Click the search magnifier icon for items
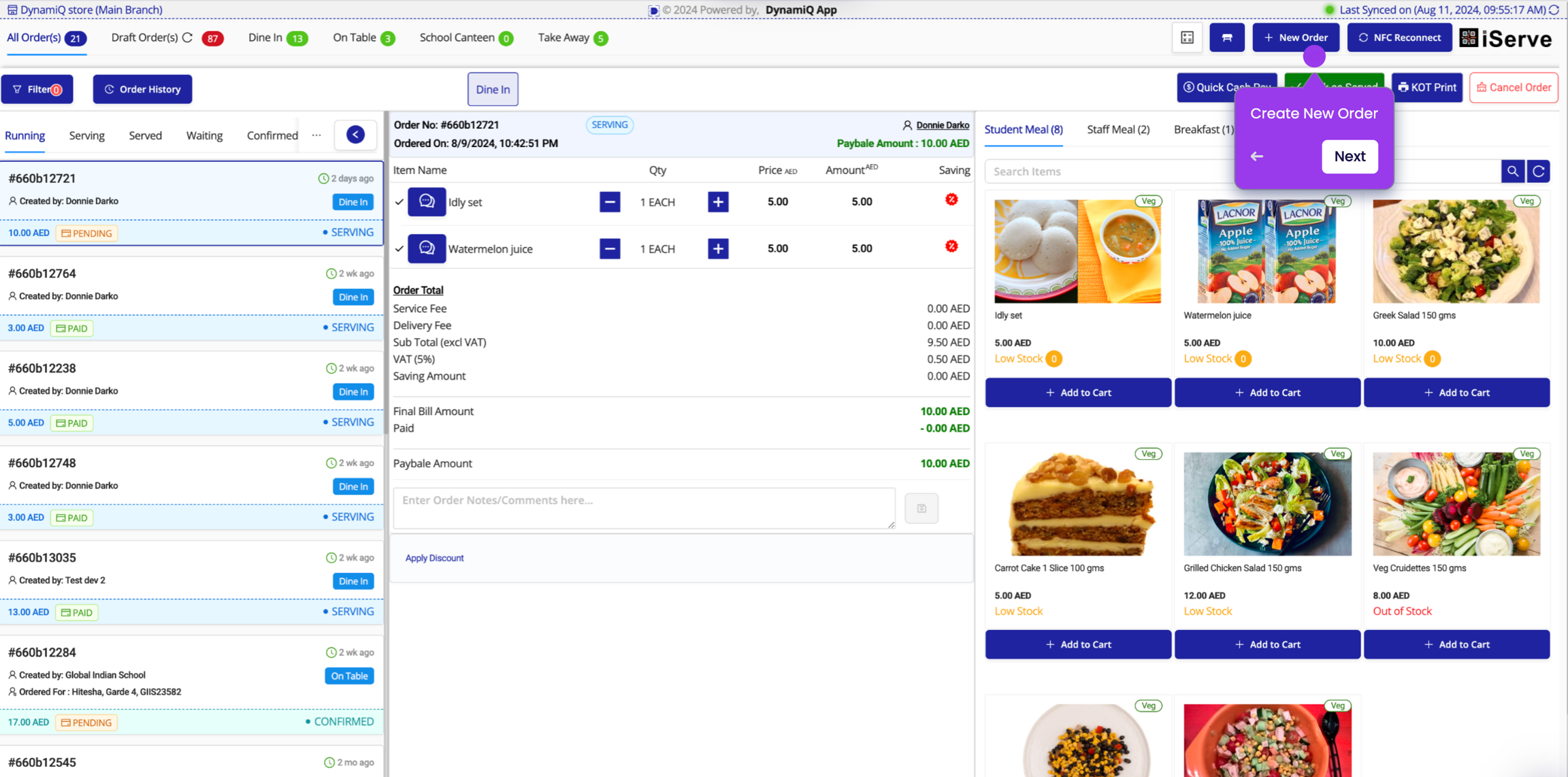The width and height of the screenshot is (1568, 777). 1512,171
